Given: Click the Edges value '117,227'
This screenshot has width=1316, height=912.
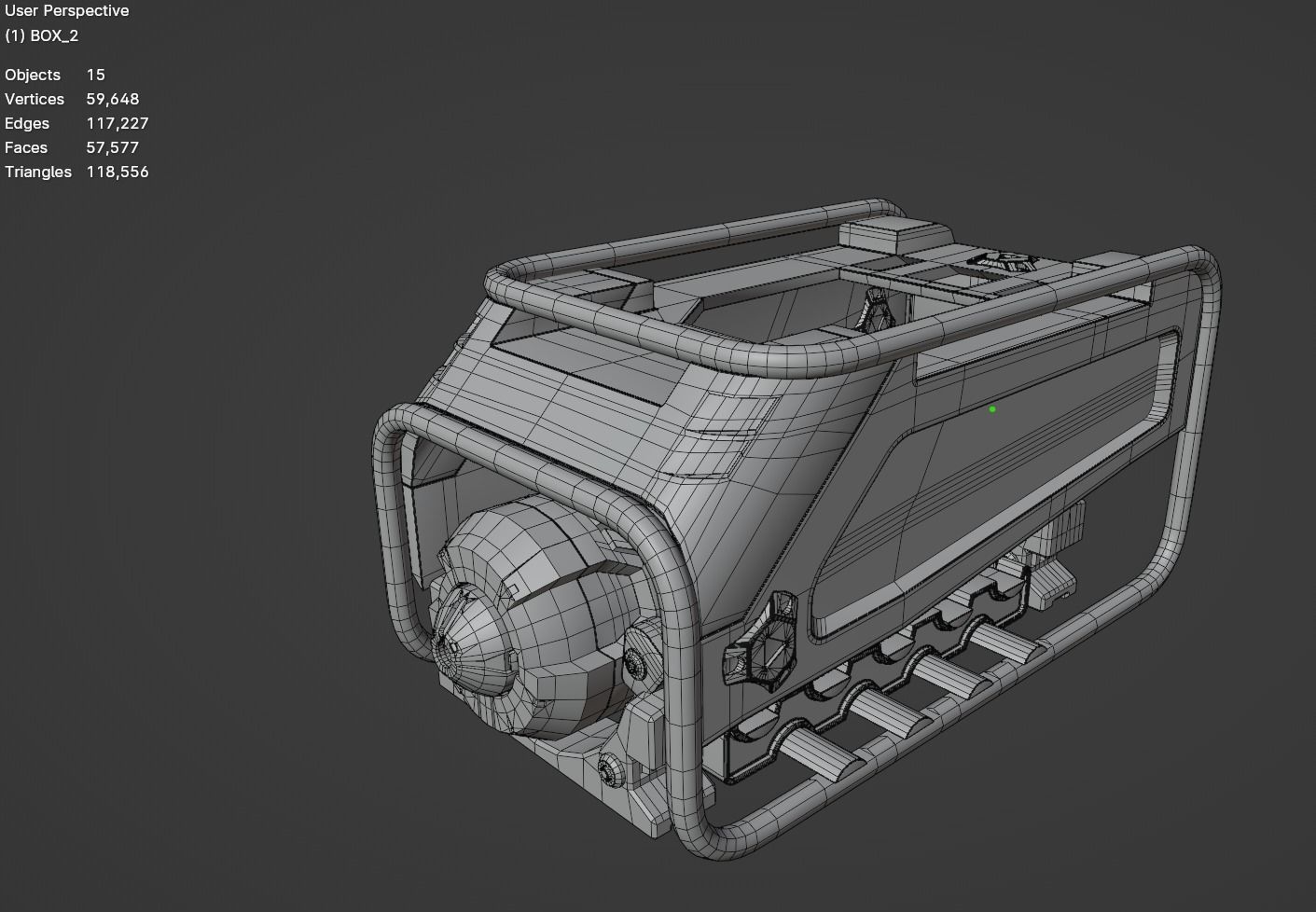Looking at the screenshot, I should tap(118, 123).
